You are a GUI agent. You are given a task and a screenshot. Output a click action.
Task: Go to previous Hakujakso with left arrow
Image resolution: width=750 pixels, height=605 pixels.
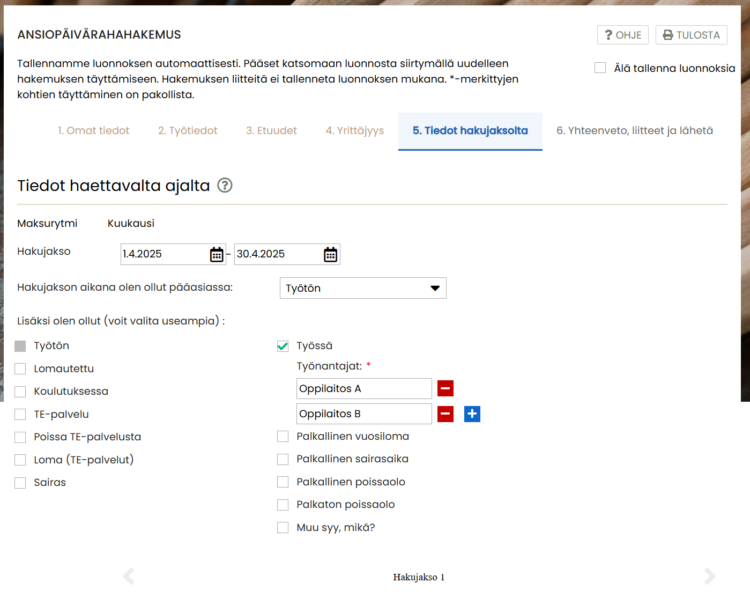click(x=129, y=576)
